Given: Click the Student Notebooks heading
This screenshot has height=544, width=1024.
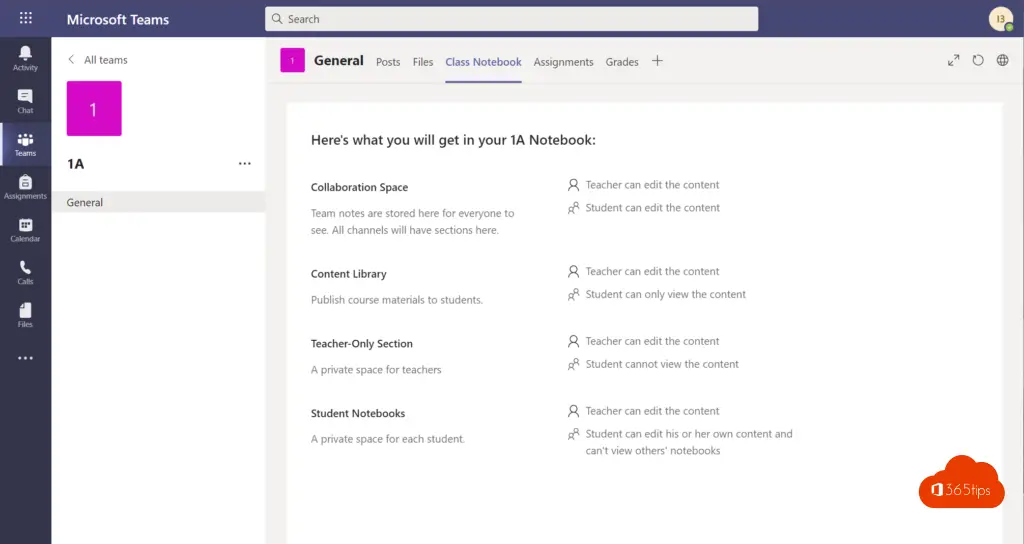Looking at the screenshot, I should click(x=358, y=413).
